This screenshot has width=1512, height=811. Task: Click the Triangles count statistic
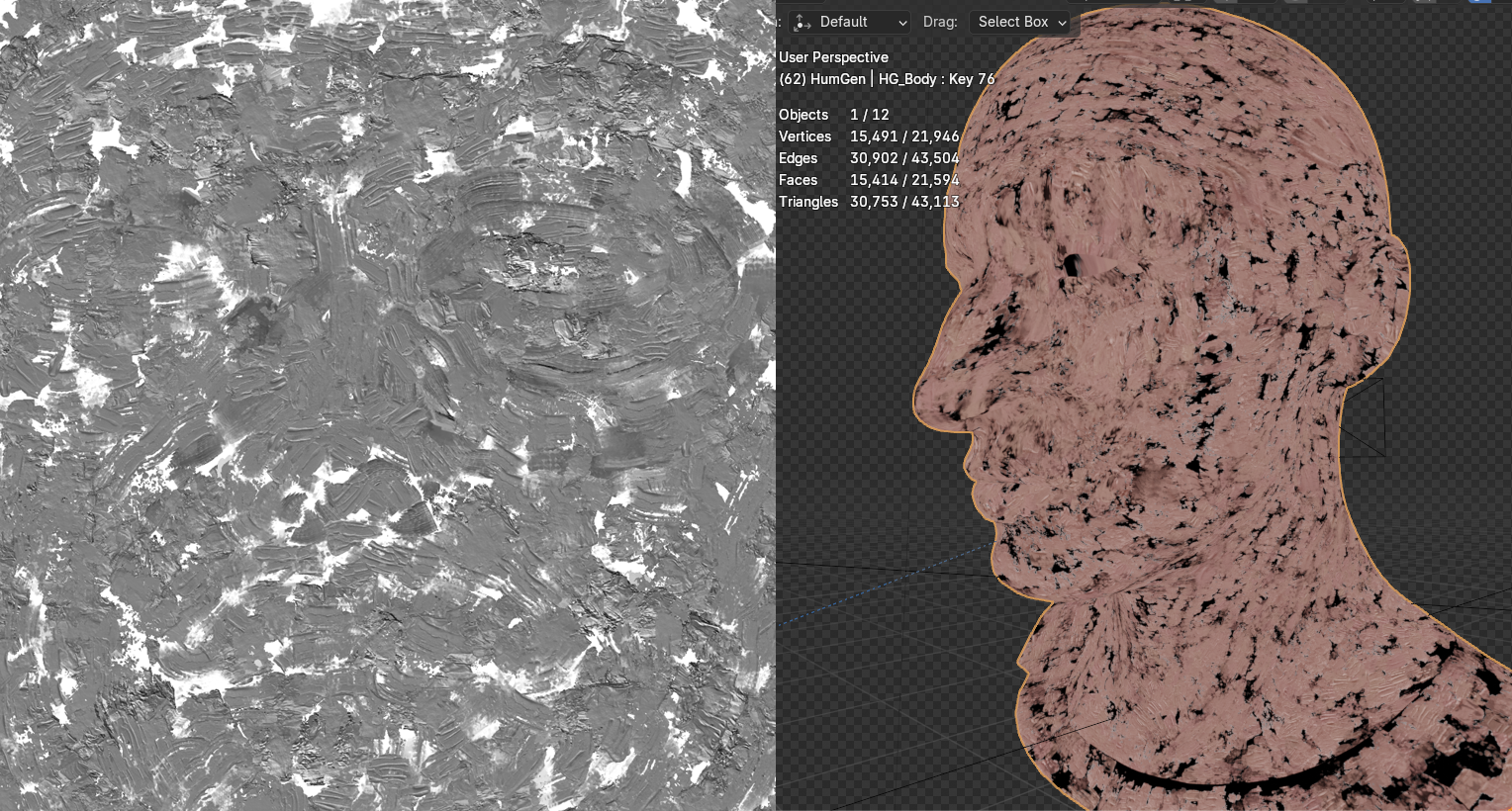click(903, 202)
